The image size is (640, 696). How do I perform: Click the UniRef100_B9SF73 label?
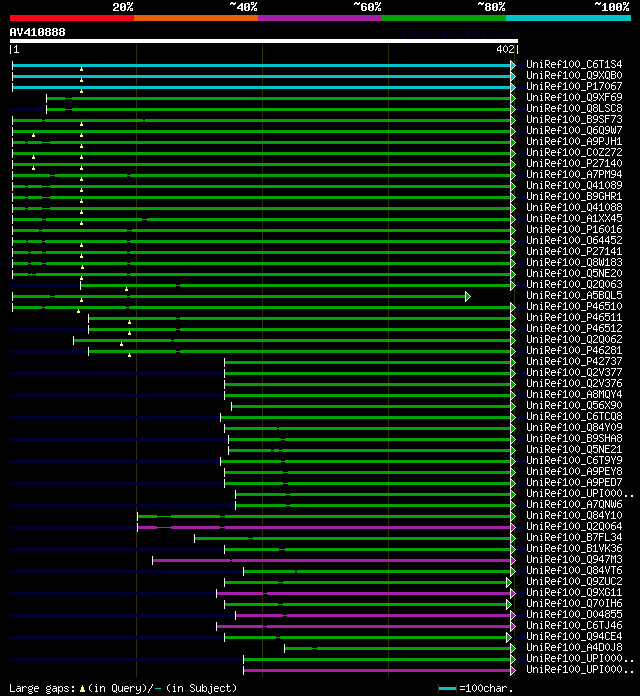tap(574, 120)
